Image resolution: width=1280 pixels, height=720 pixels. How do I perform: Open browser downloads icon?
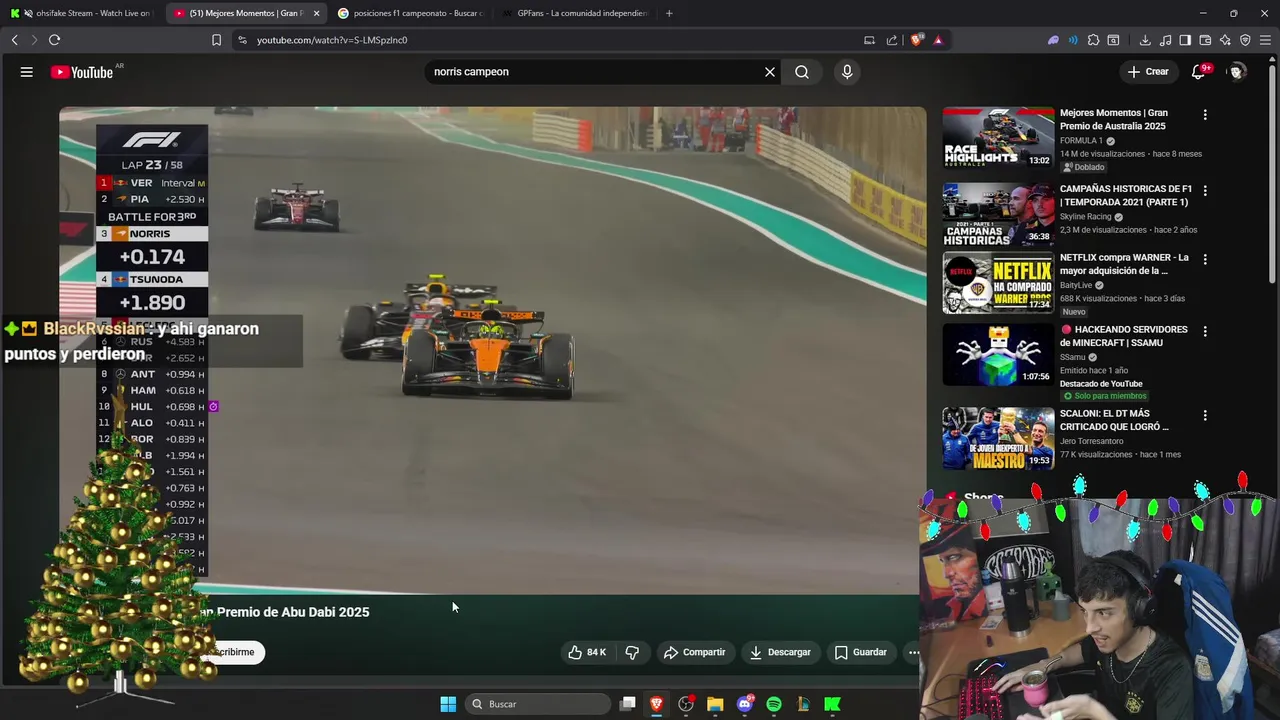[x=1145, y=40]
